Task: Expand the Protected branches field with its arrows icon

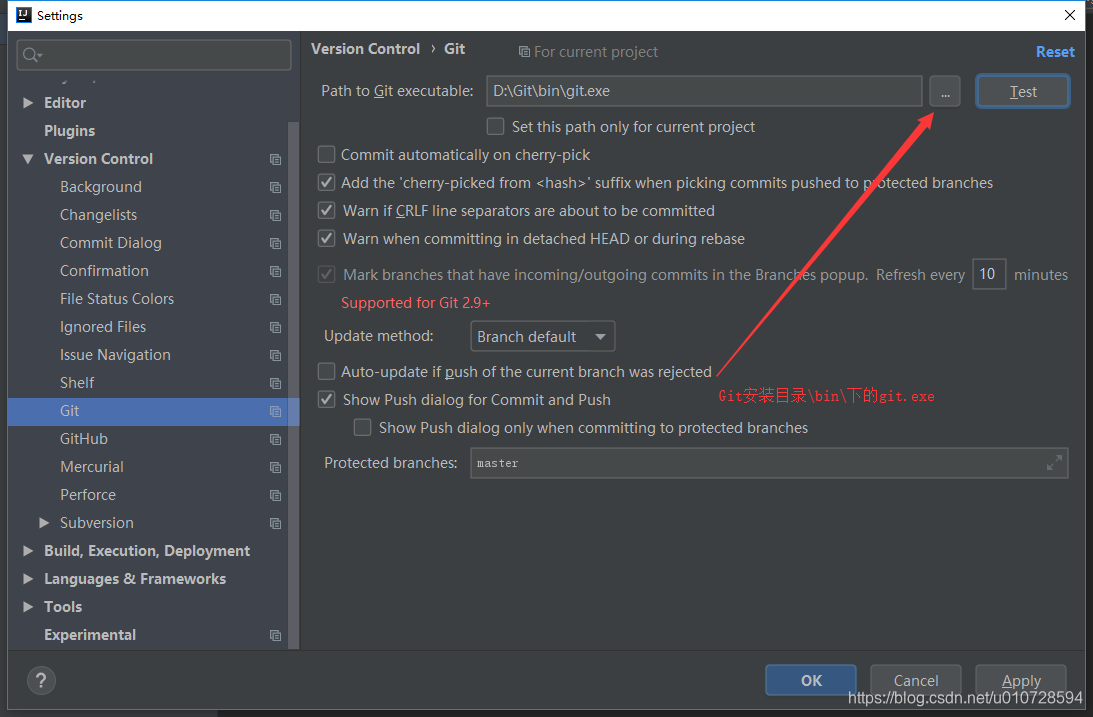Action: [x=1054, y=463]
